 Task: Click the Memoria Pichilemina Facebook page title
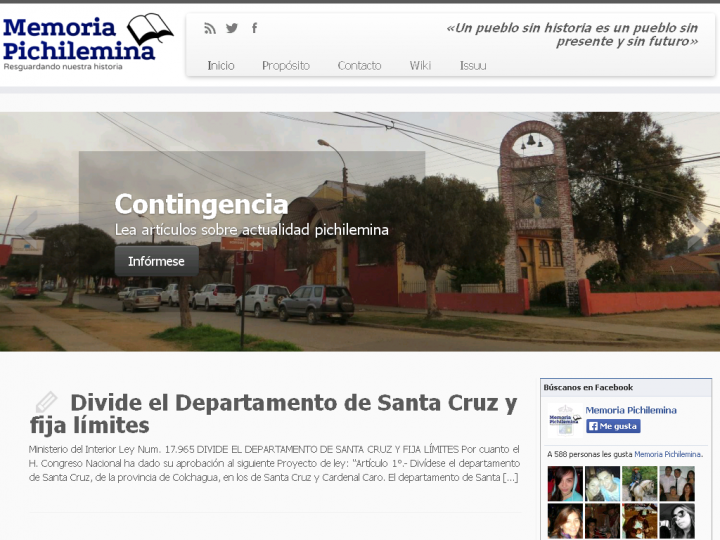[631, 410]
